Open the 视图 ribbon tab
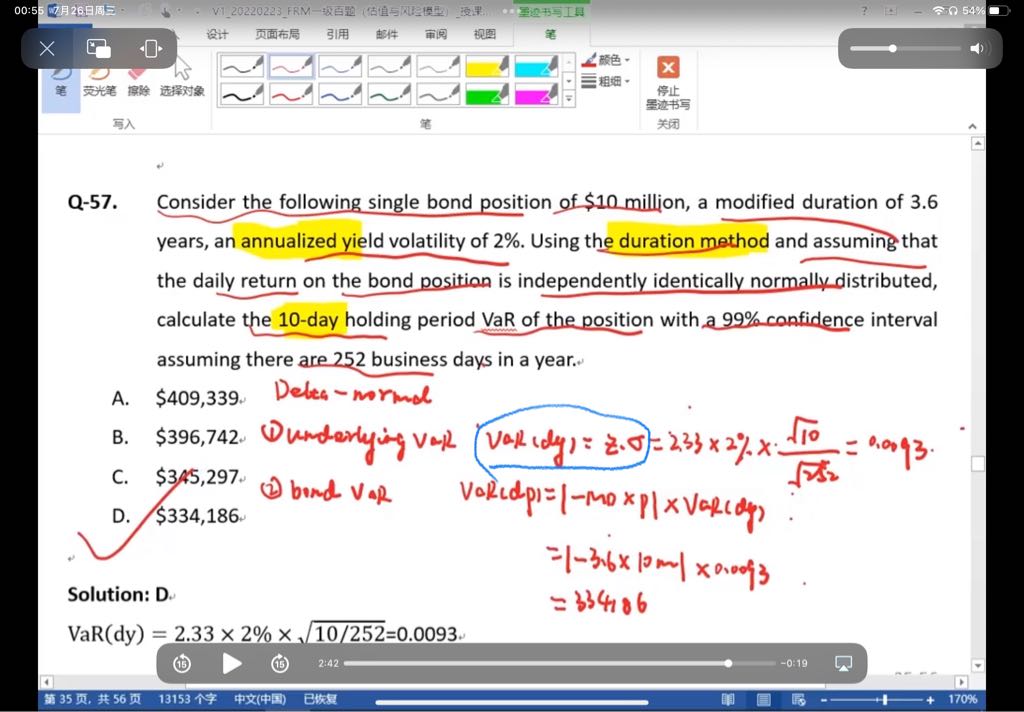1024x712 pixels. pyautogui.click(x=484, y=34)
